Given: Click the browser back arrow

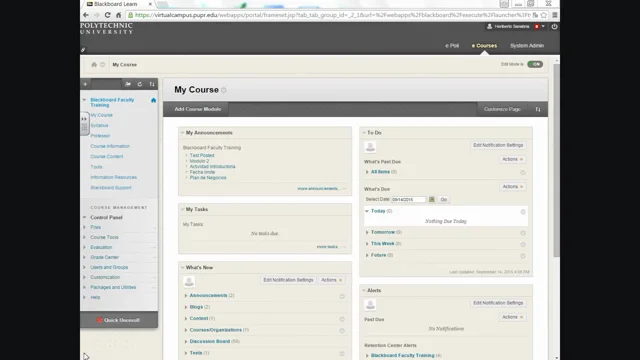Looking at the screenshot, I should coord(86,15).
